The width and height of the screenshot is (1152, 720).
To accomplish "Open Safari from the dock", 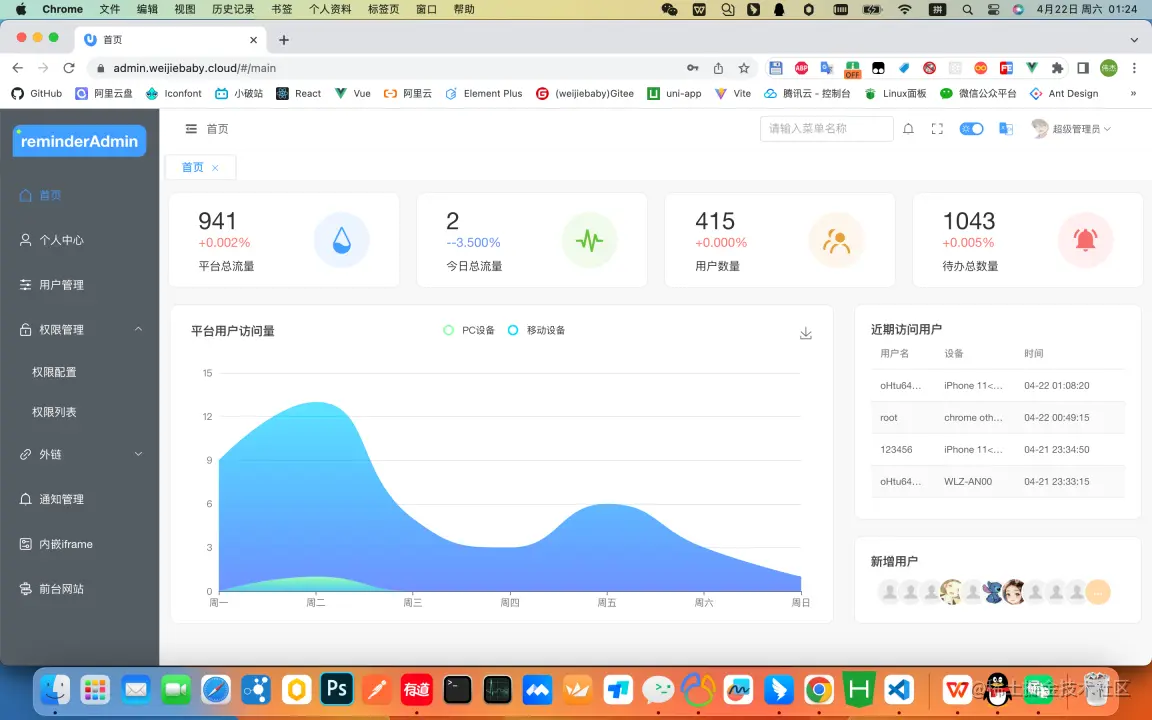I will (x=216, y=689).
